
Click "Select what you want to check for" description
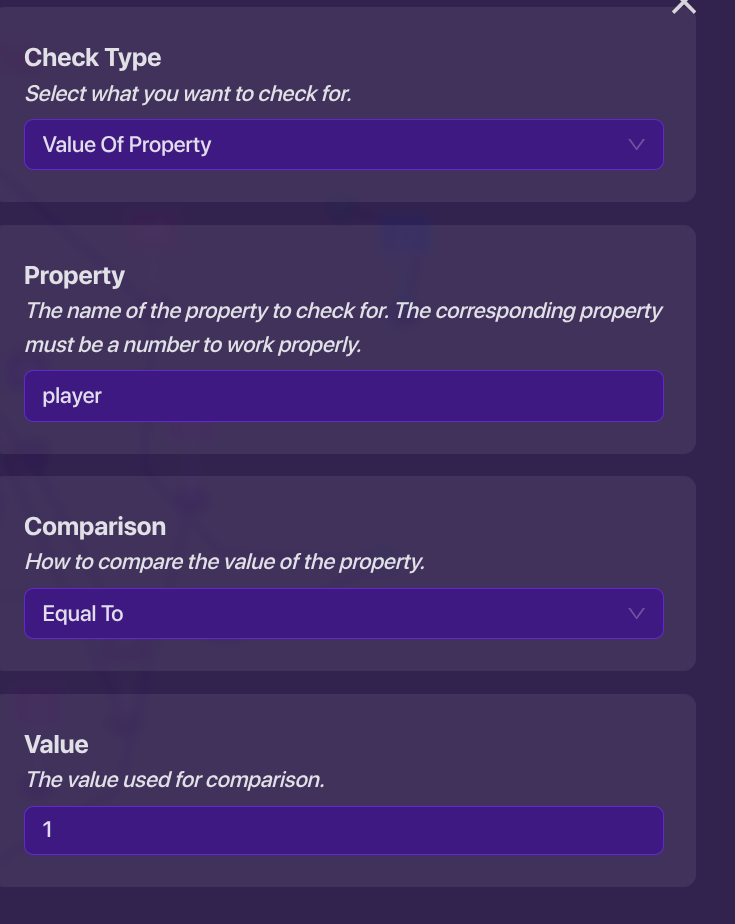pos(188,95)
